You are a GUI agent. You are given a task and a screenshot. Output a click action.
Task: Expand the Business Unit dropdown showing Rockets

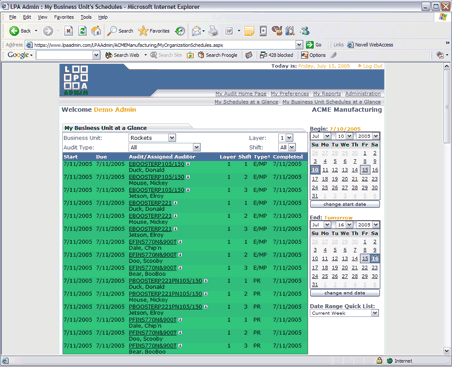click(172, 138)
